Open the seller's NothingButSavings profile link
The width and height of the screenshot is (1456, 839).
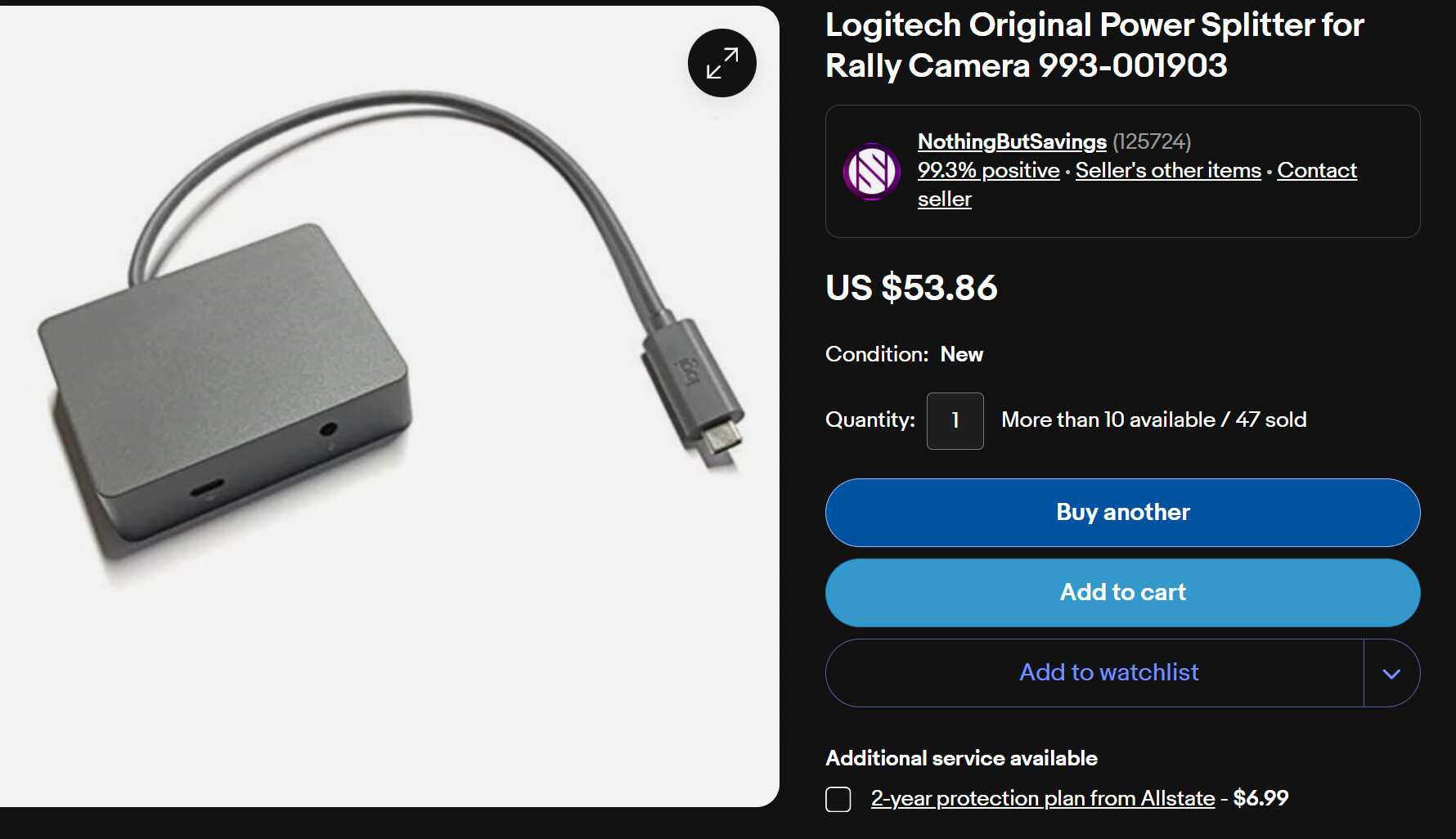pos(1011,141)
